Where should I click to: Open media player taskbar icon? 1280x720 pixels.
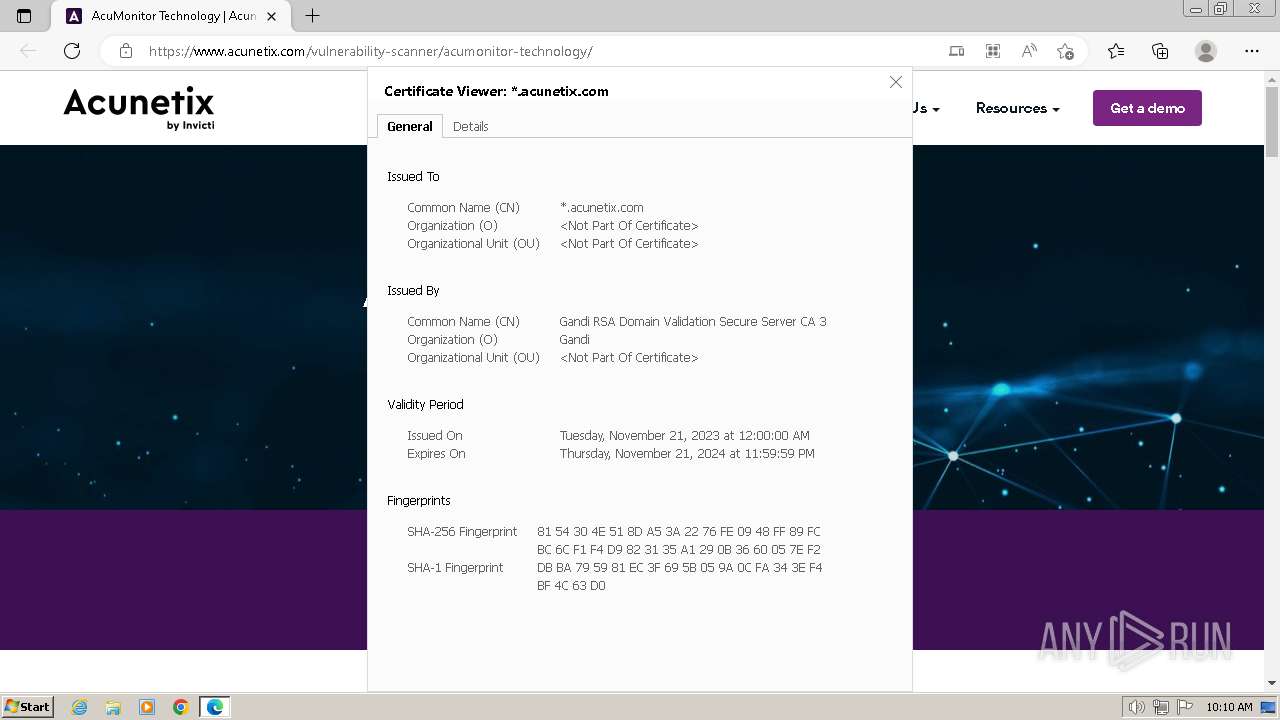(x=147, y=707)
